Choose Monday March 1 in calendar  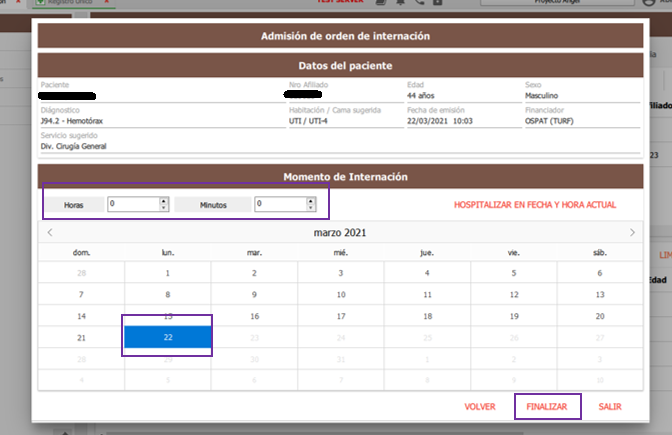coord(168,272)
